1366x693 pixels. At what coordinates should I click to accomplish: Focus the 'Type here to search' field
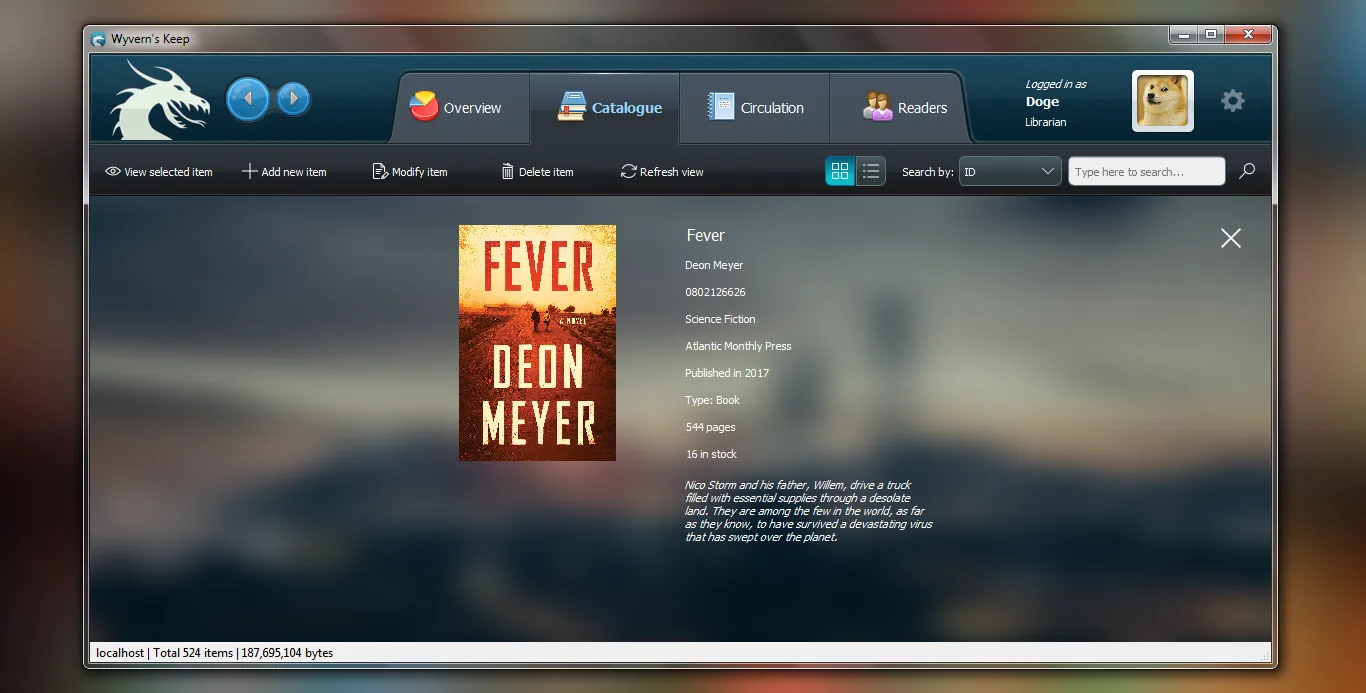point(1146,172)
